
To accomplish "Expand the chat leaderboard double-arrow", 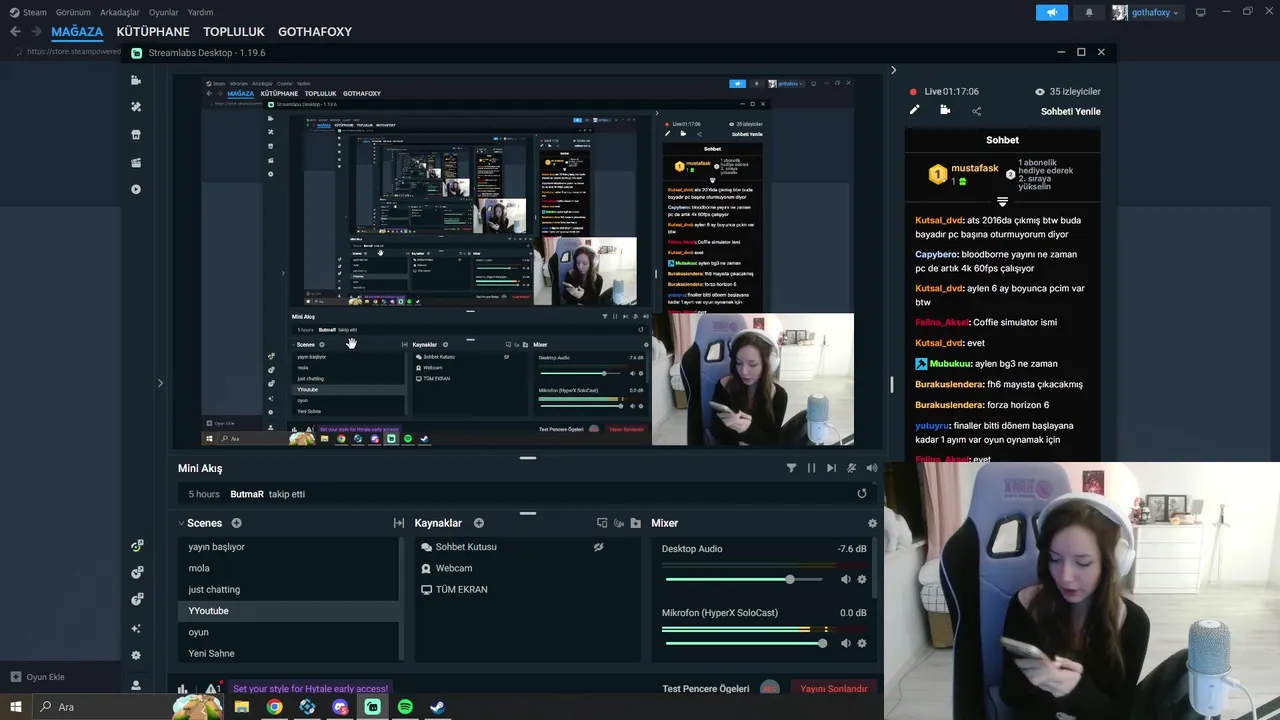I will click(1002, 202).
